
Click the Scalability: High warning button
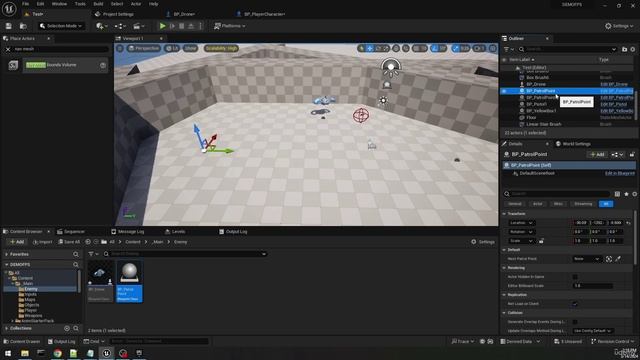221,48
